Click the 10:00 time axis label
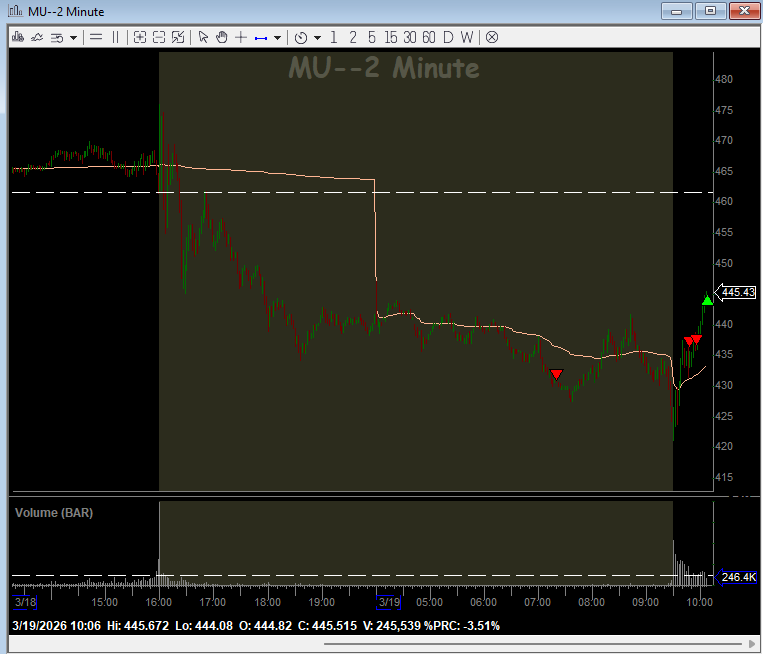 pos(699,602)
